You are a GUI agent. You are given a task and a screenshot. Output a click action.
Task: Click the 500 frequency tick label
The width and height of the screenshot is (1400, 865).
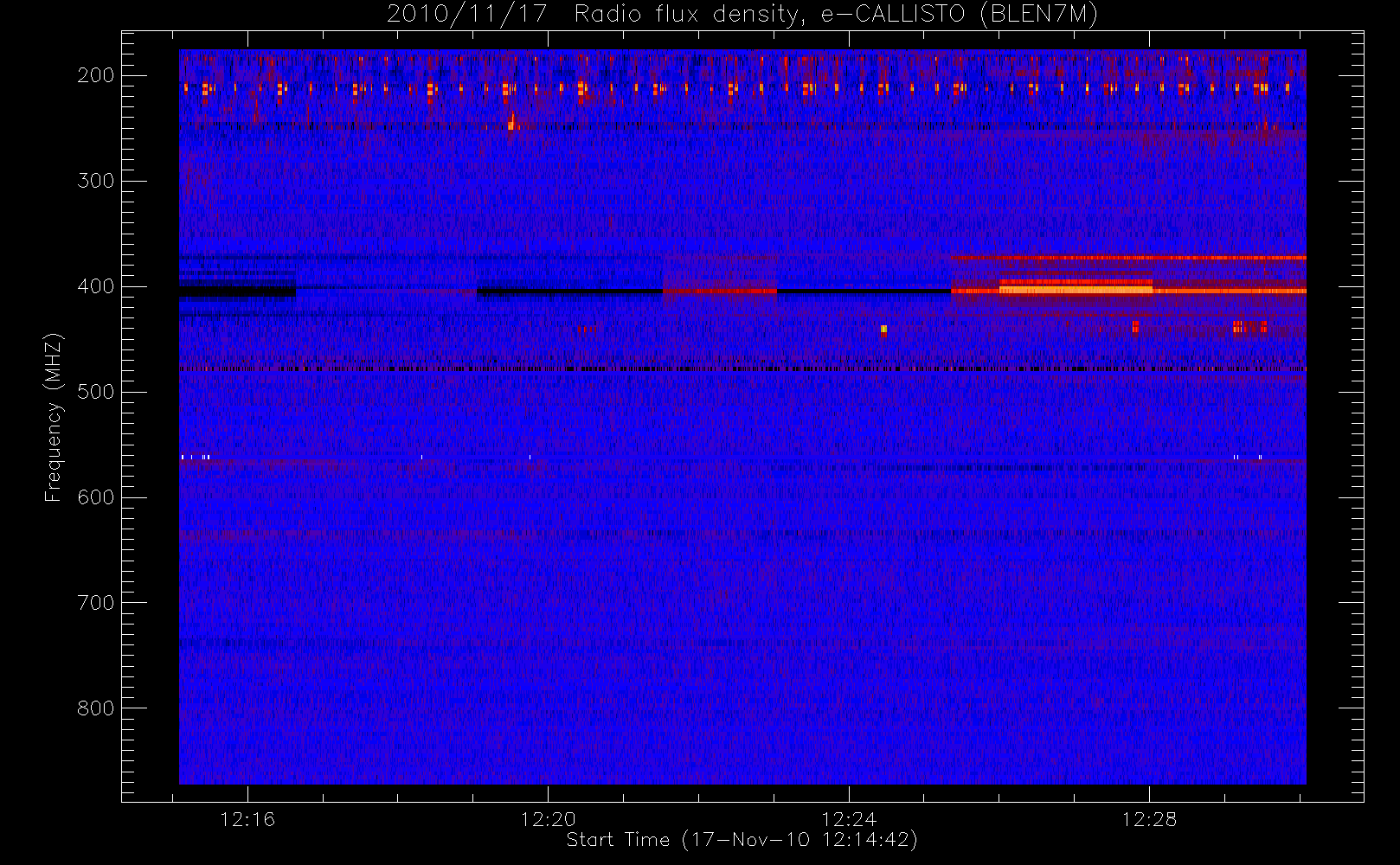[x=96, y=392]
